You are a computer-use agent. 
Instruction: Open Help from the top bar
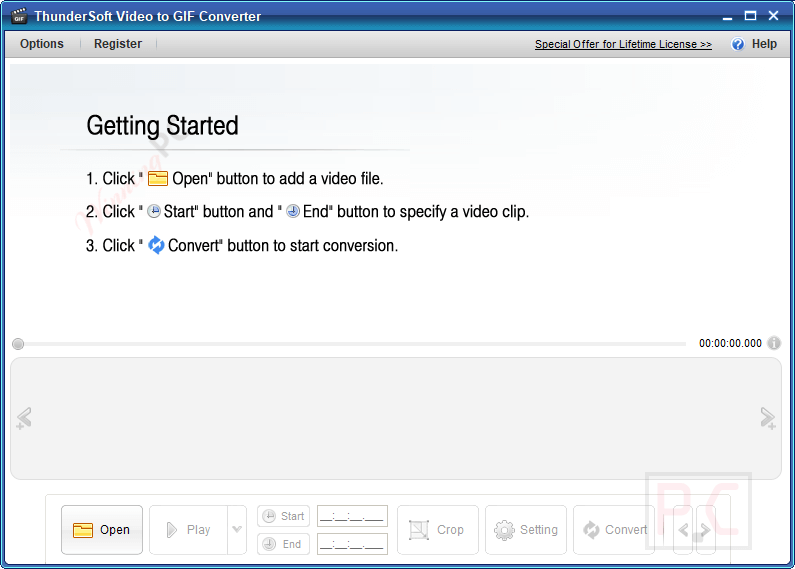tap(764, 44)
